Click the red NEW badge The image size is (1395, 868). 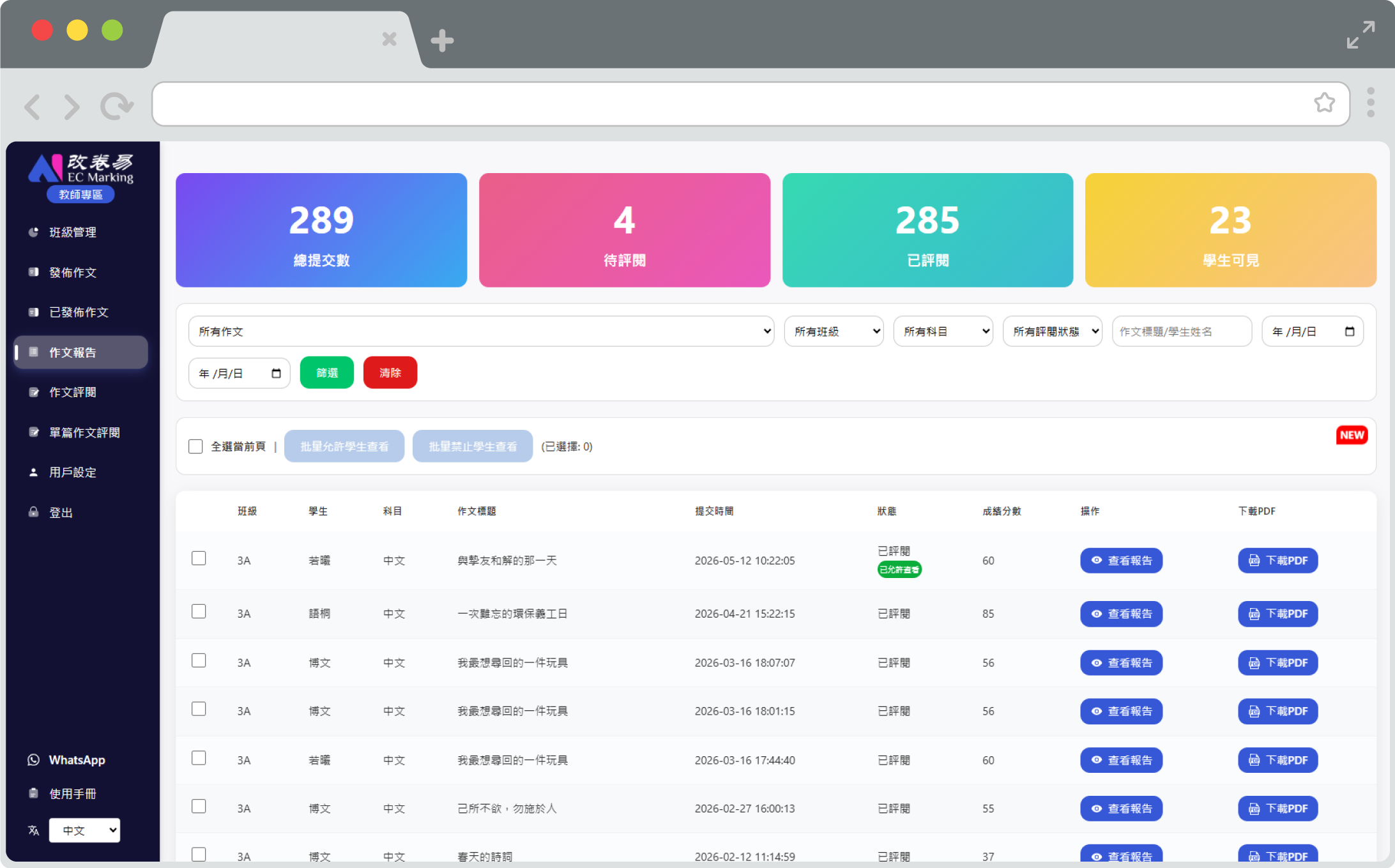point(1352,435)
